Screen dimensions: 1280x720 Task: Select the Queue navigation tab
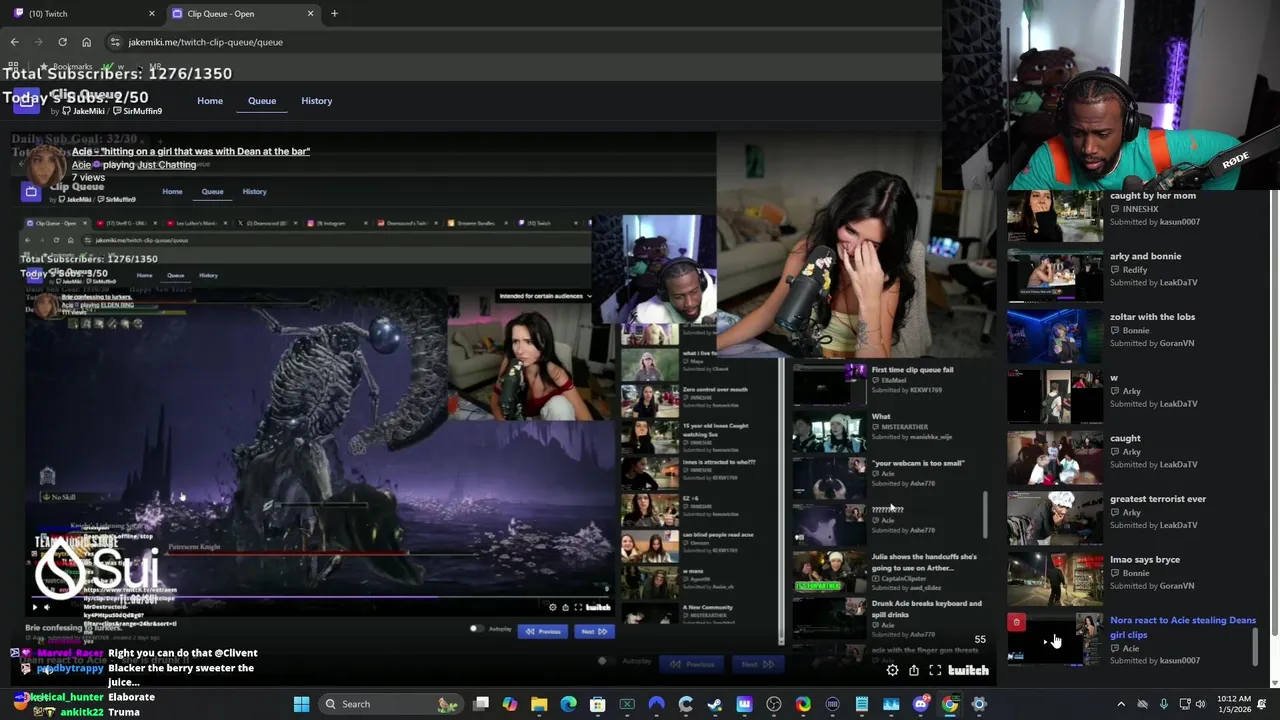(262, 101)
